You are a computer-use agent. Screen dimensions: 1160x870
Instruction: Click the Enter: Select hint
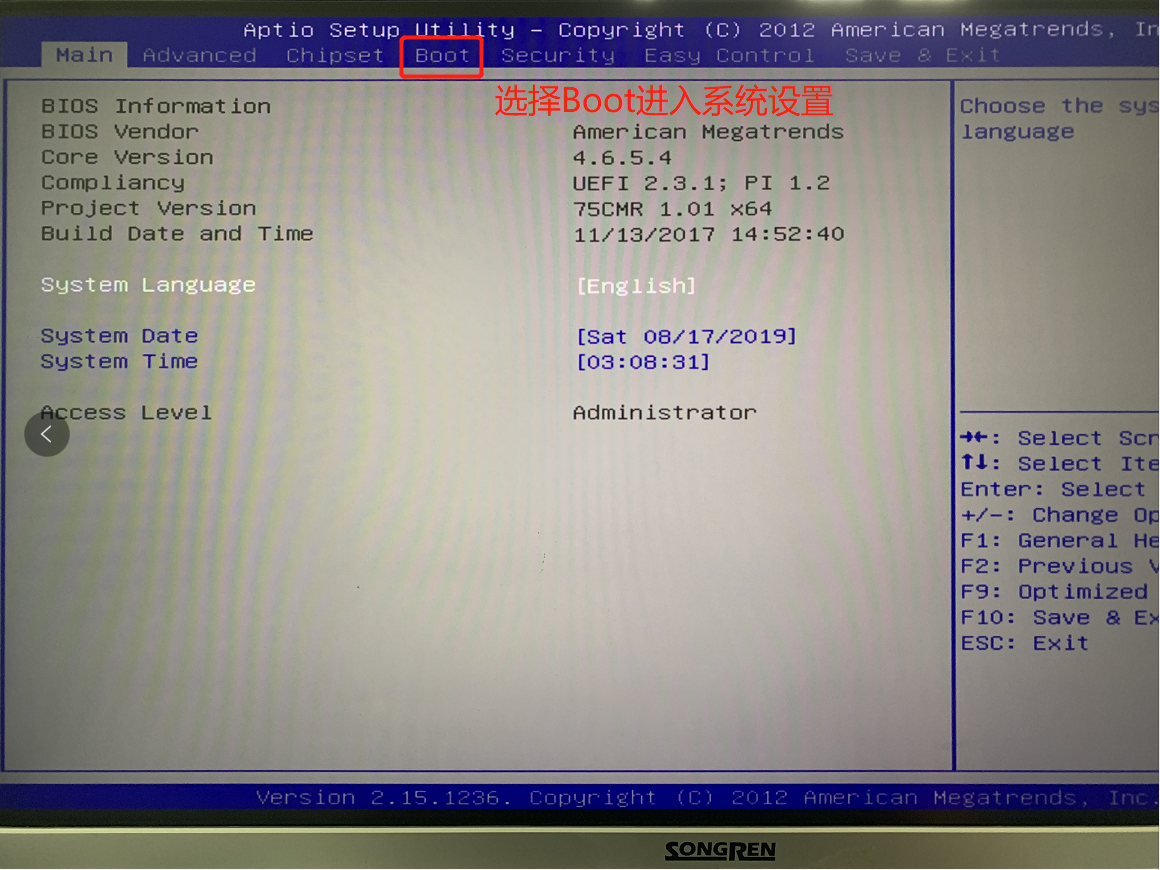coord(1053,490)
